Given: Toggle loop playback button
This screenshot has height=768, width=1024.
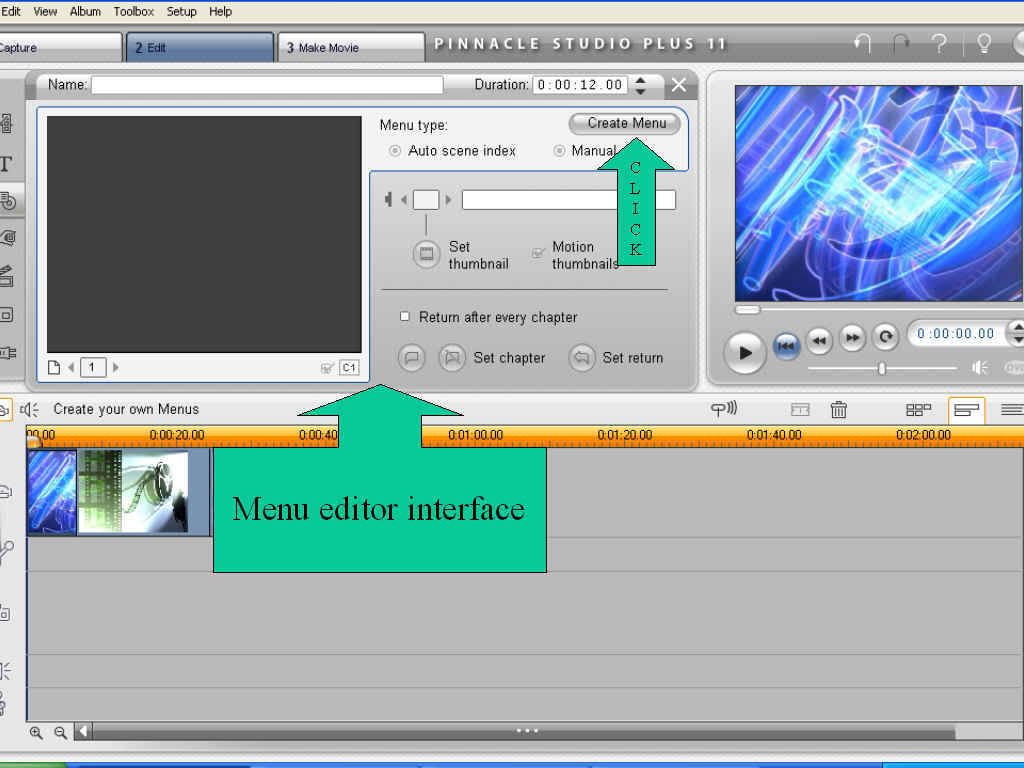Looking at the screenshot, I should pyautogui.click(x=886, y=337).
